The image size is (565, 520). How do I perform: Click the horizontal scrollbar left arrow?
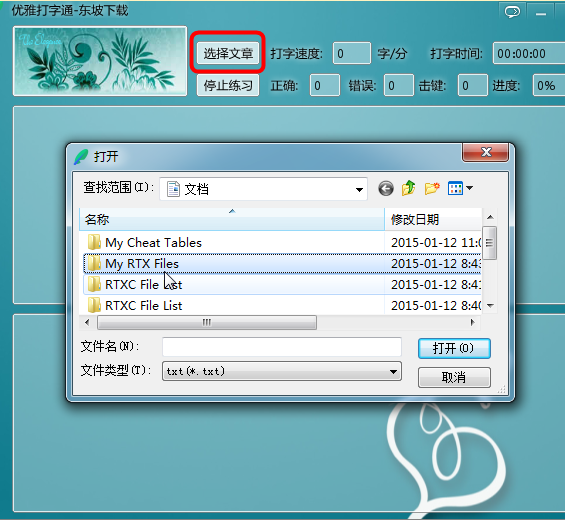pos(87,322)
